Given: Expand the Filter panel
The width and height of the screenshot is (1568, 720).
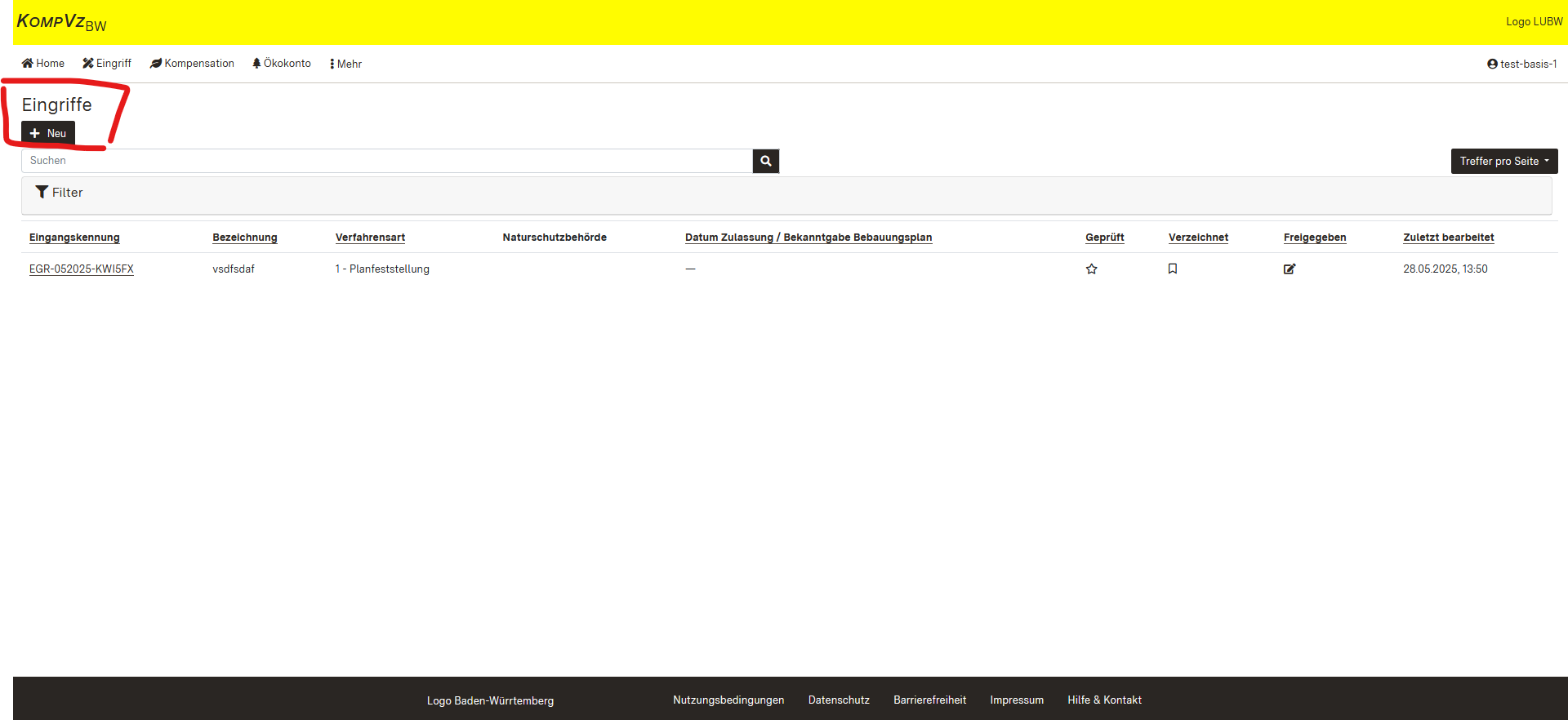Looking at the screenshot, I should point(60,193).
